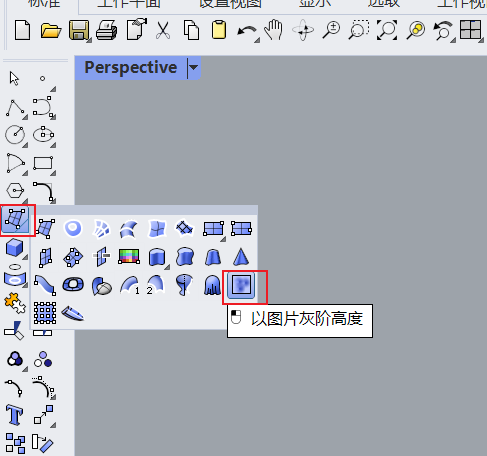Pick the Text object tool
This screenshot has height=456, width=487.
pyautogui.click(x=14, y=415)
